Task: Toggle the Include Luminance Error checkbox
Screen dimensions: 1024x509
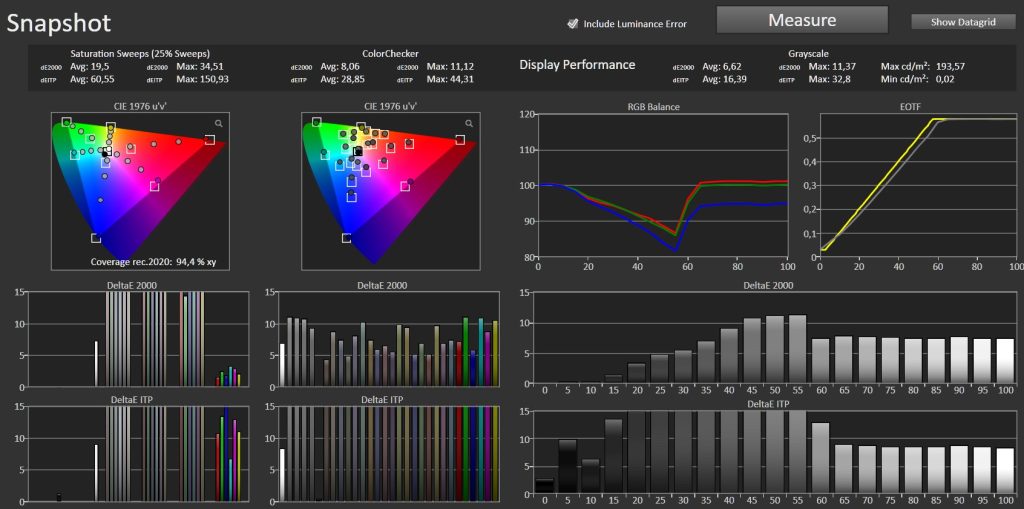Action: [x=573, y=23]
